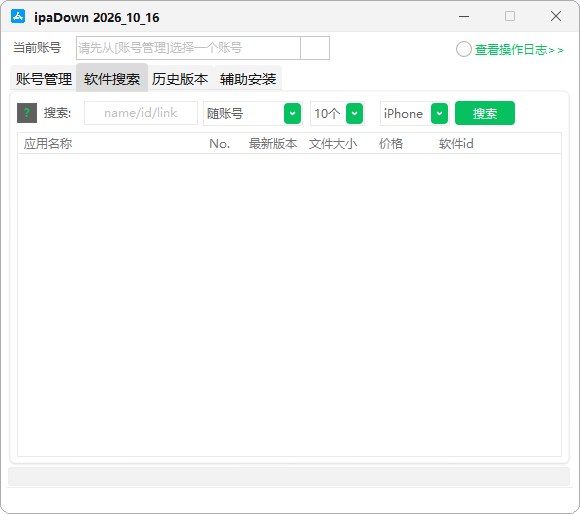Click the question mark help icon
The width and height of the screenshot is (580, 514).
pos(27,113)
